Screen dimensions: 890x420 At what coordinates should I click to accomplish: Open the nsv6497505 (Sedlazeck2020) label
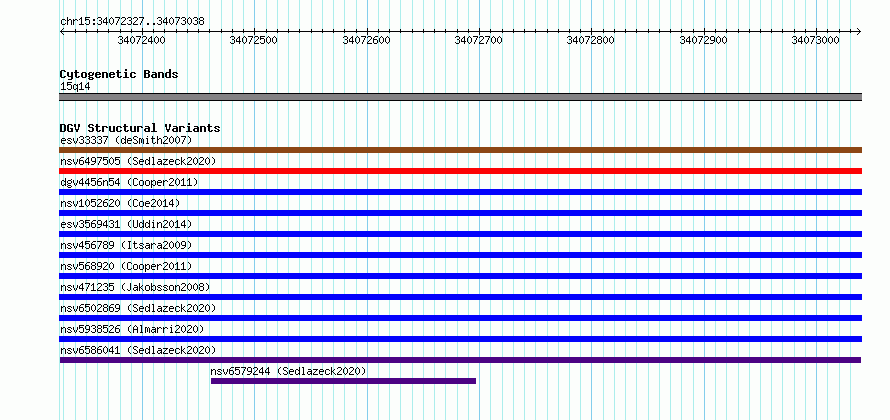(138, 161)
